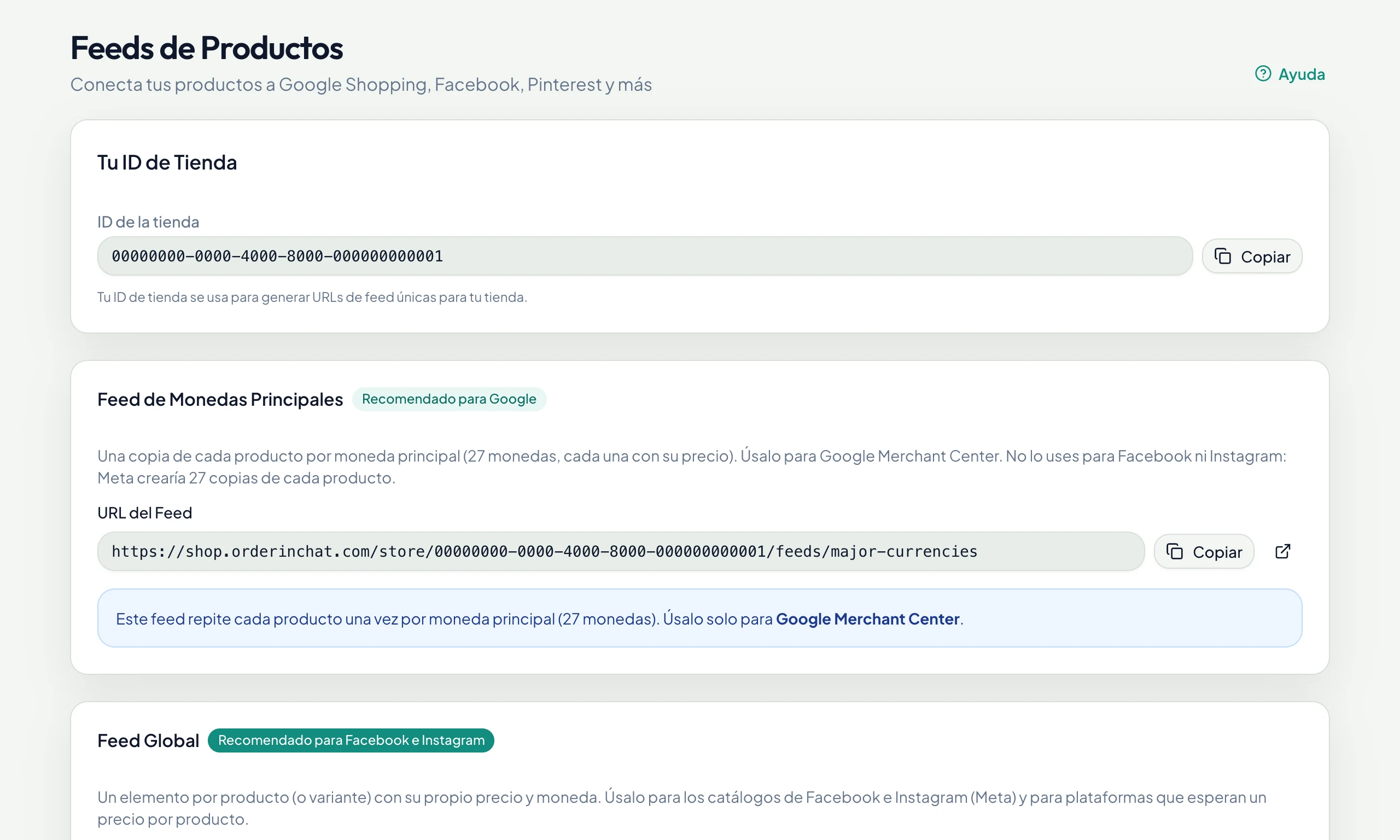Screen dimensions: 1400x840
Task: Copy the store ID with Copiar button
Action: [x=1252, y=256]
